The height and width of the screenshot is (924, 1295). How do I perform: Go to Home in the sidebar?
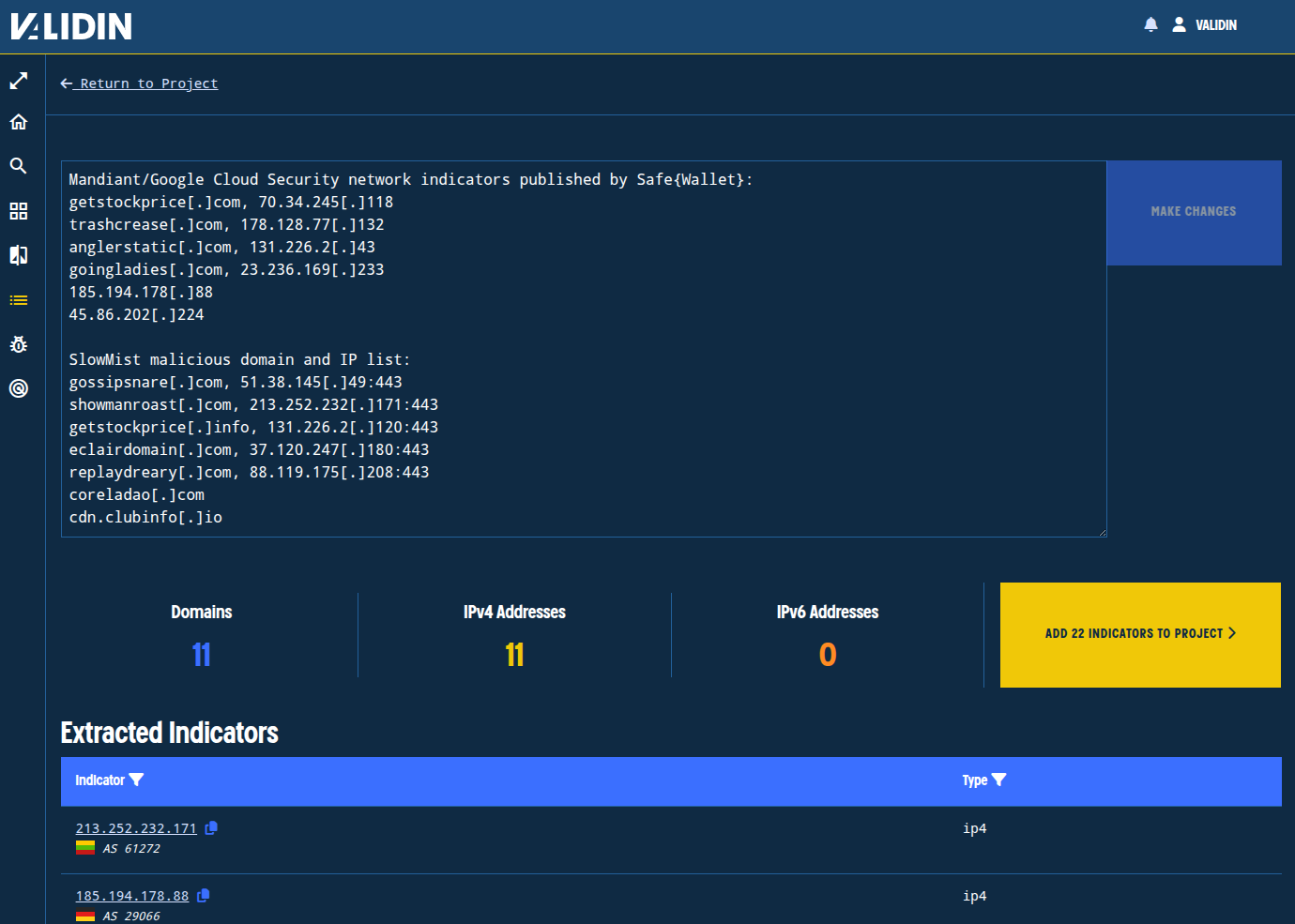pyautogui.click(x=19, y=122)
